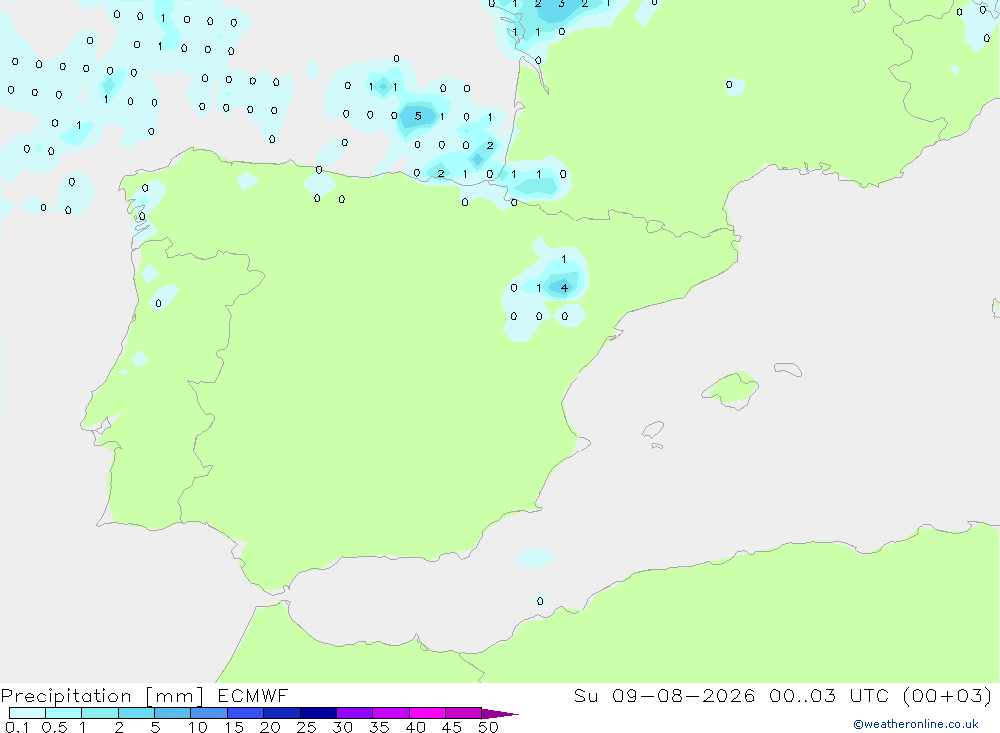Click legend label '0.1'
The height and width of the screenshot is (733, 1000).
(17, 727)
